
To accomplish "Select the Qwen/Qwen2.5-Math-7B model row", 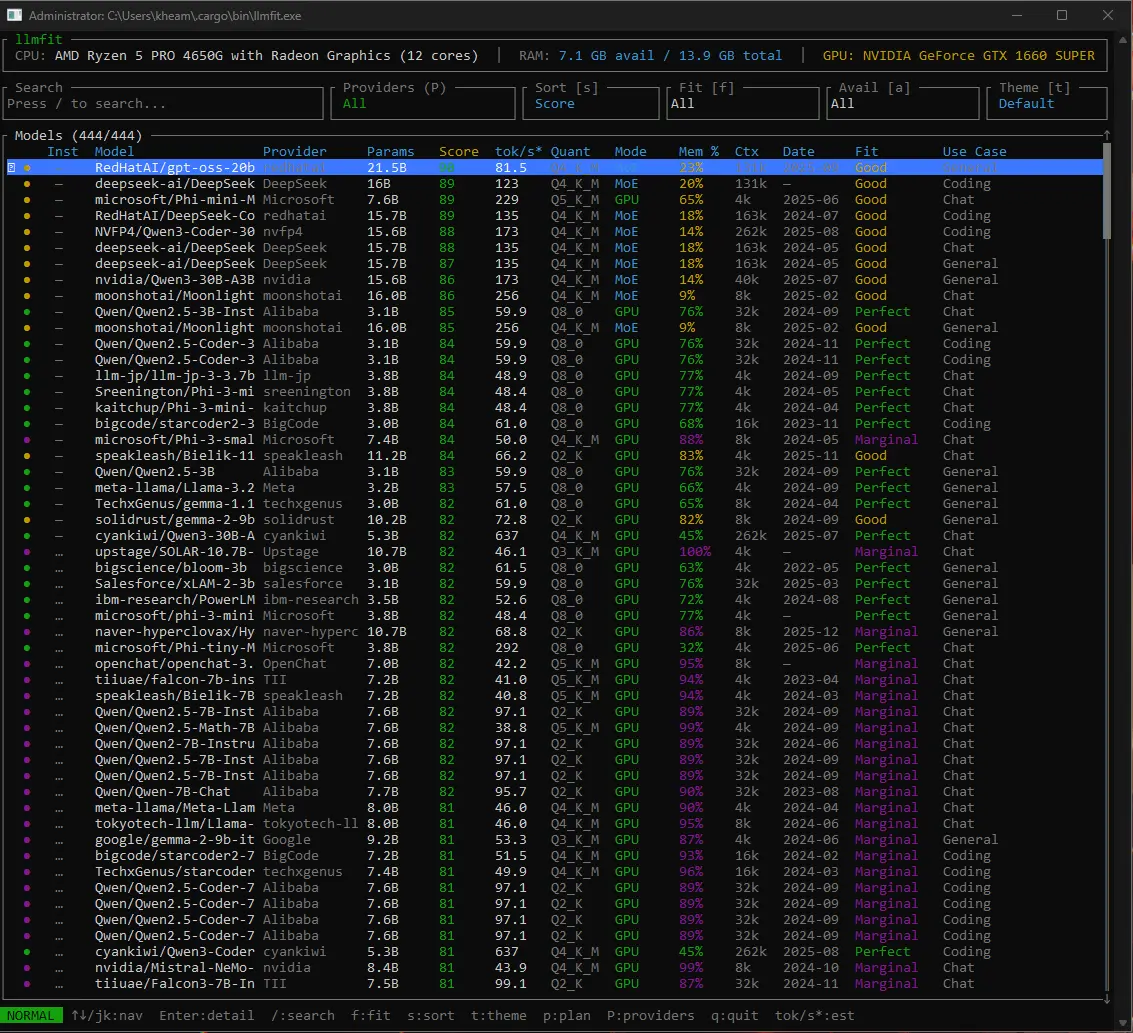I will pos(554,728).
